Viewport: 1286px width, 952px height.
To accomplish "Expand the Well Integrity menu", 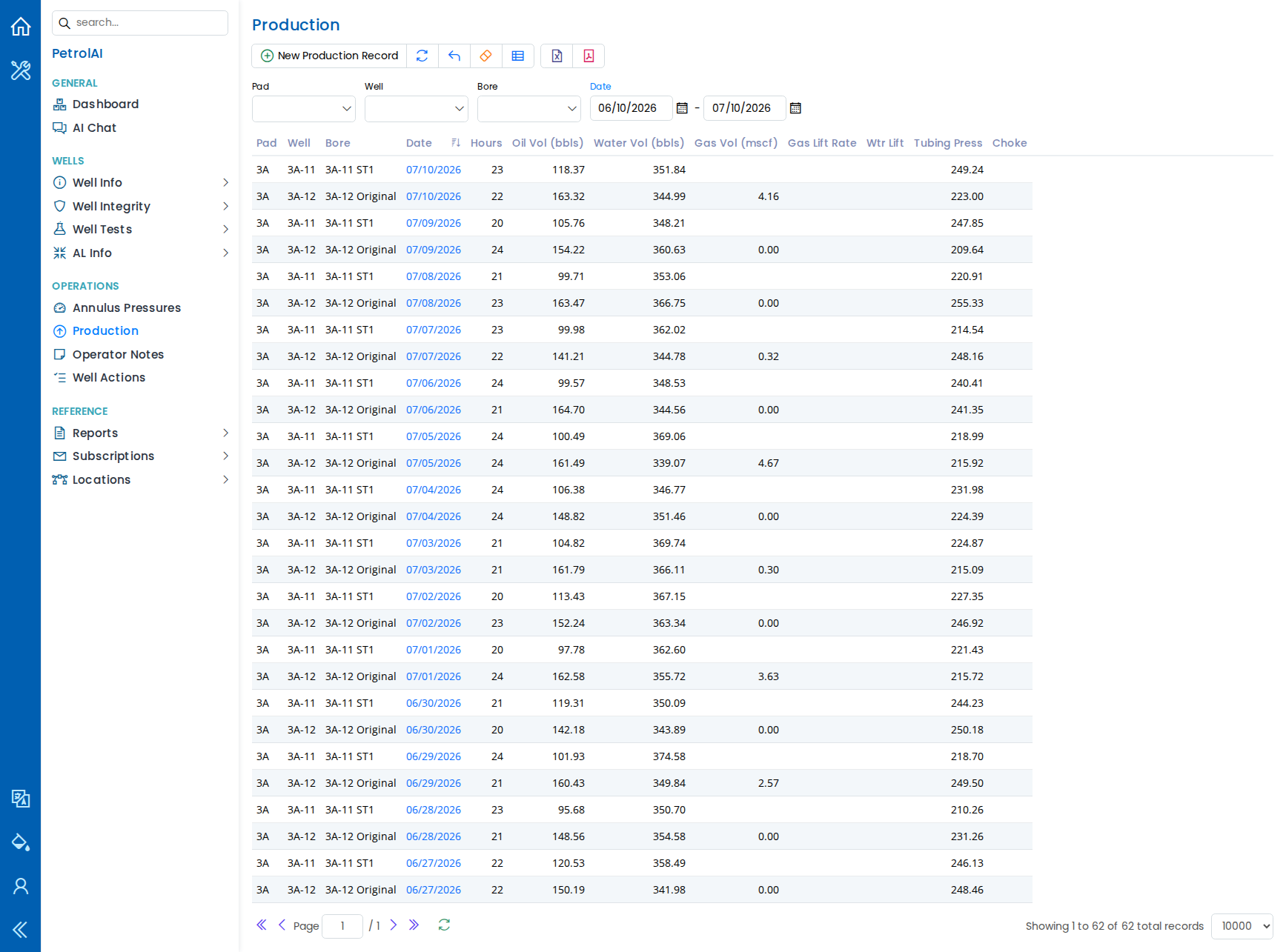I will coord(140,206).
